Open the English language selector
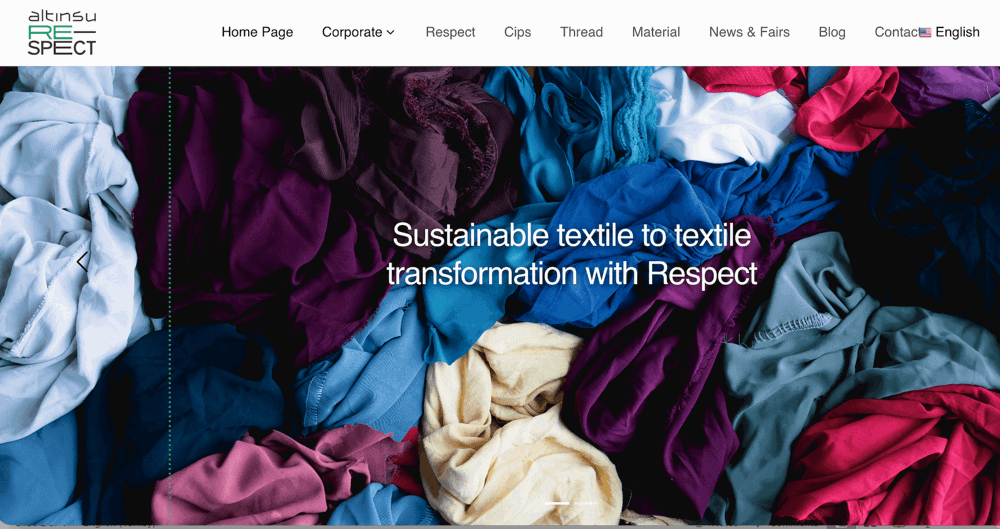The image size is (1000, 529). pyautogui.click(x=950, y=32)
